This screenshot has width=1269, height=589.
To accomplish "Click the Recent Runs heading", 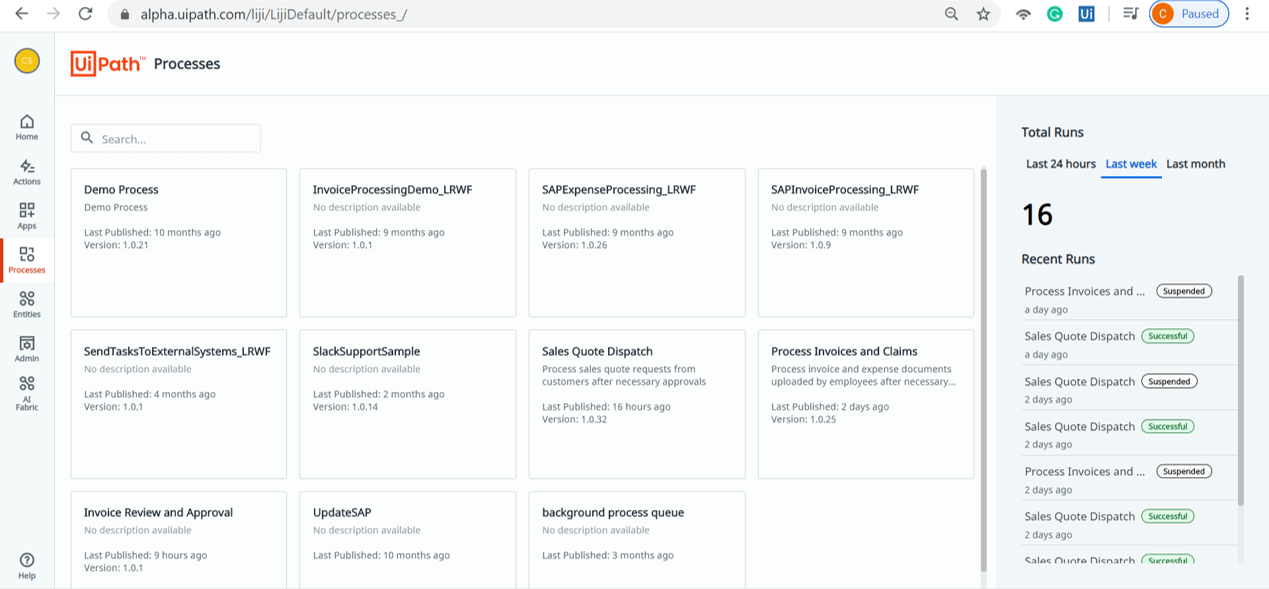I will (x=1058, y=259).
